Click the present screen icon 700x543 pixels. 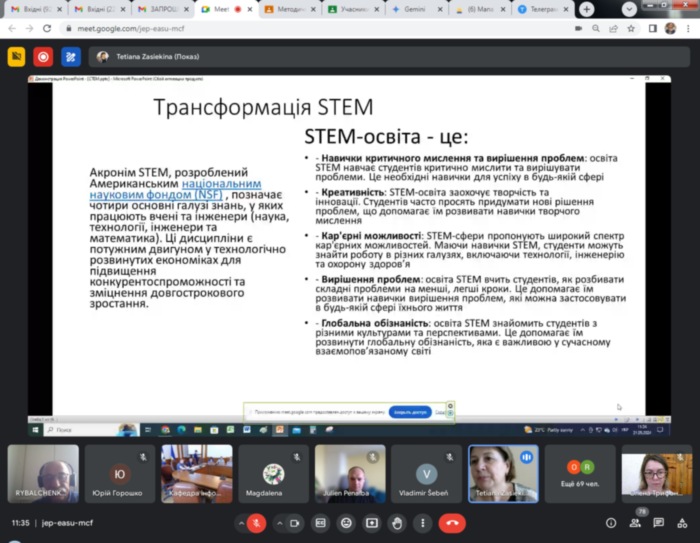(372, 522)
